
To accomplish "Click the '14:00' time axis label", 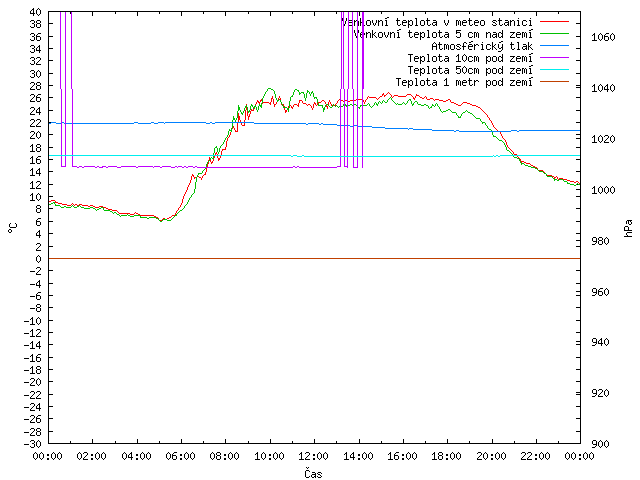I will [358, 456].
